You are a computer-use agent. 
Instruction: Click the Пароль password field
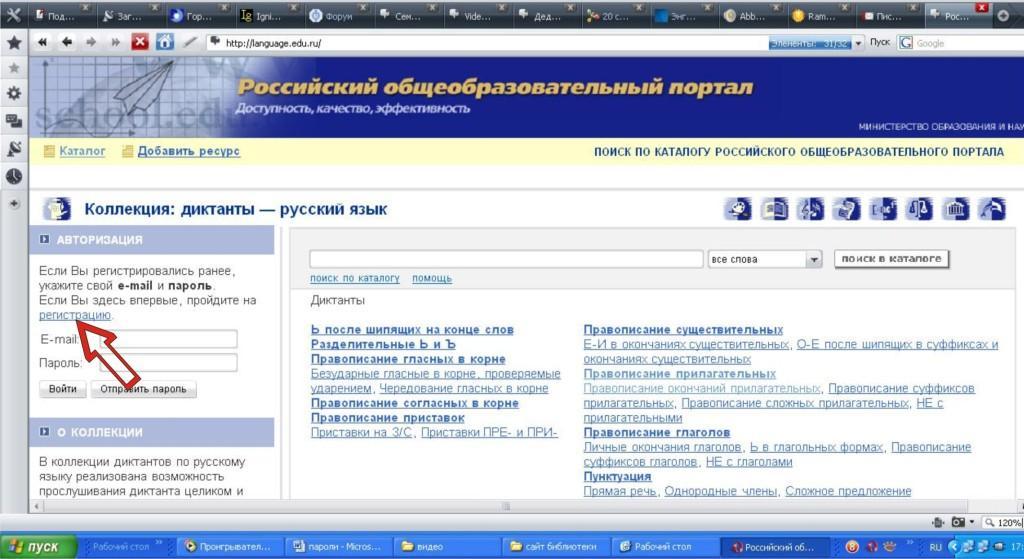click(168, 362)
